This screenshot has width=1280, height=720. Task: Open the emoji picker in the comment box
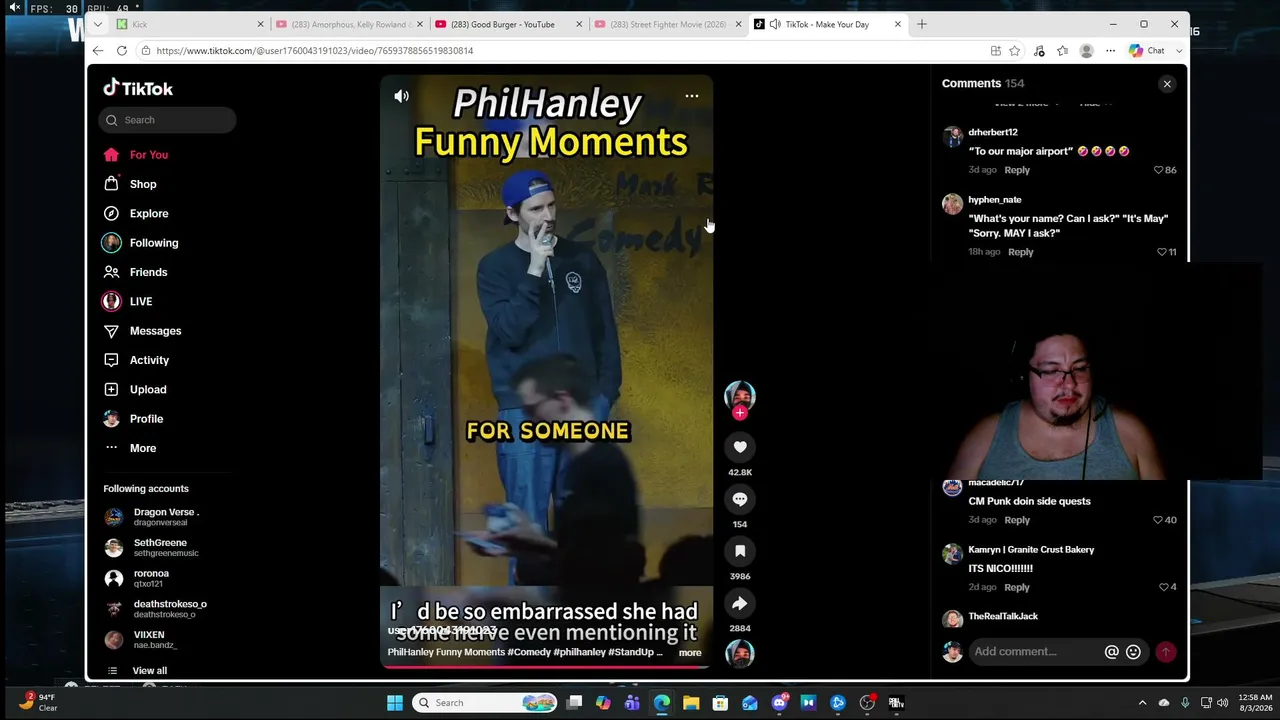1133,652
